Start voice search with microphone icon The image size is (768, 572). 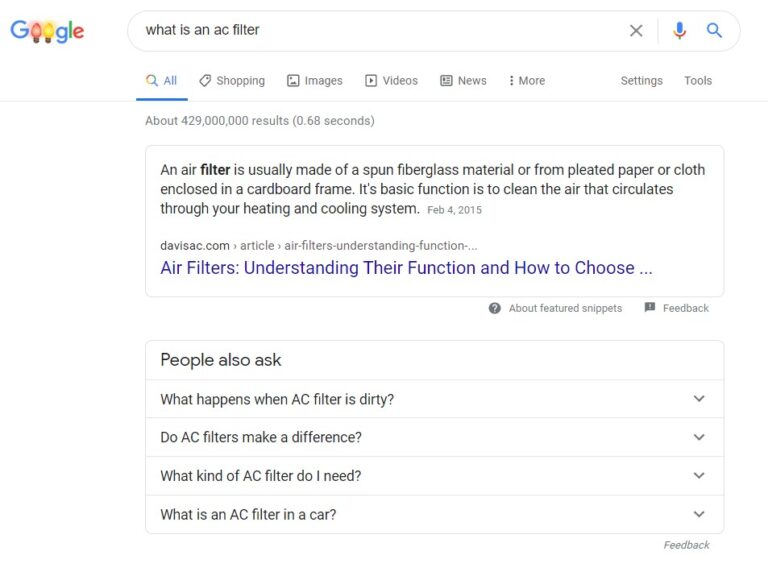click(680, 31)
